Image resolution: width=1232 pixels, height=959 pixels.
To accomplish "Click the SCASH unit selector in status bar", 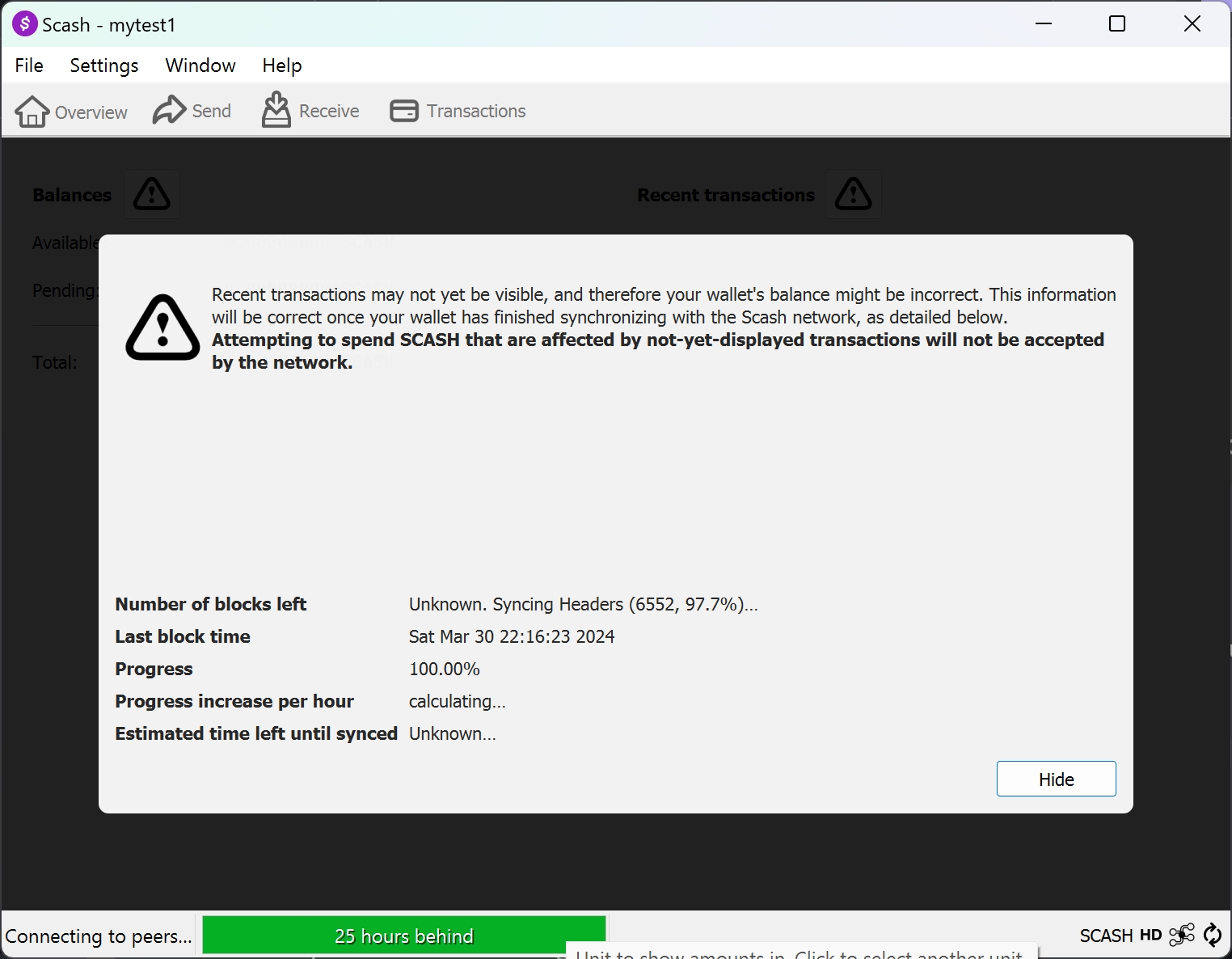I will (1106, 936).
